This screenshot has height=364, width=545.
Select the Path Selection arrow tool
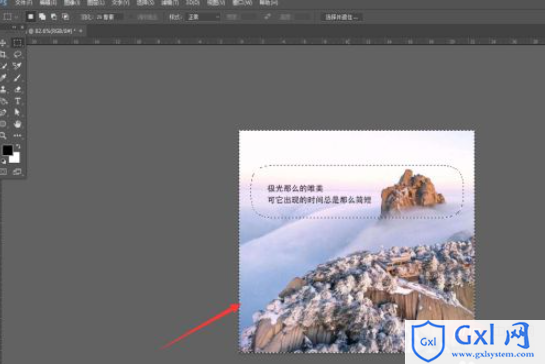pos(17,112)
